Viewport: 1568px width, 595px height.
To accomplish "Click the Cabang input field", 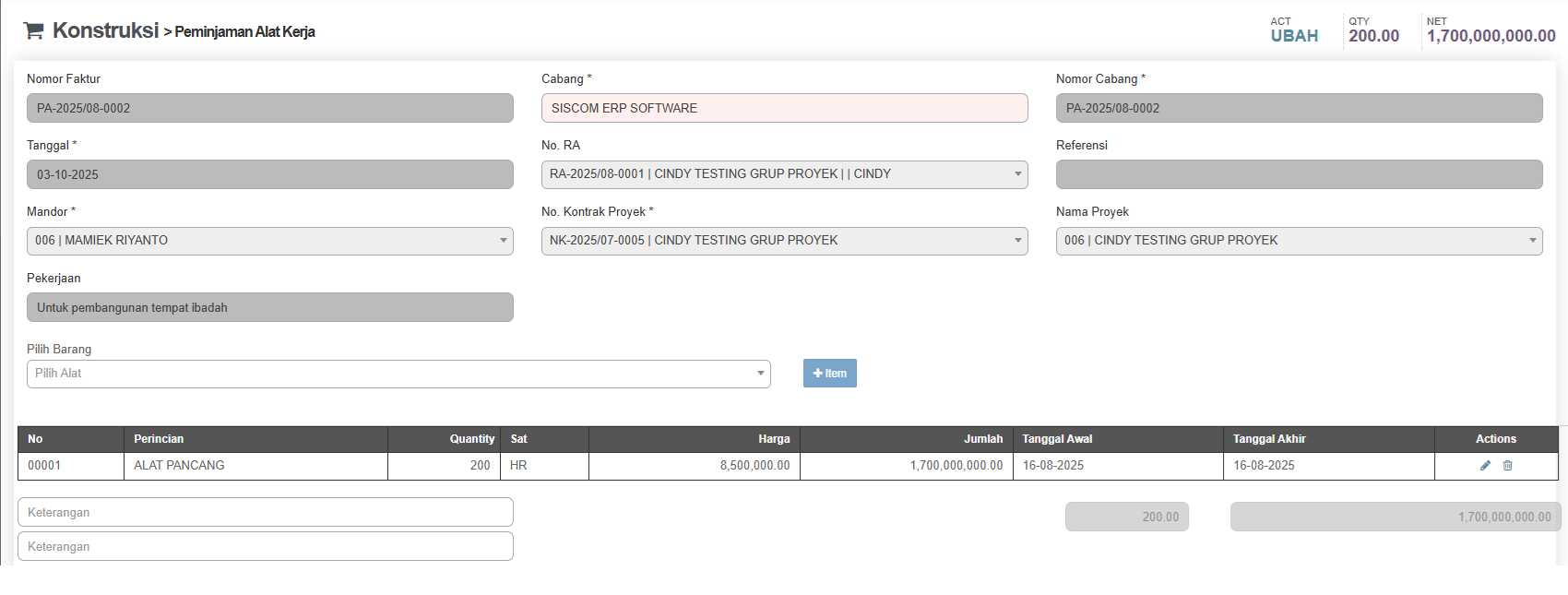I will coord(784,108).
